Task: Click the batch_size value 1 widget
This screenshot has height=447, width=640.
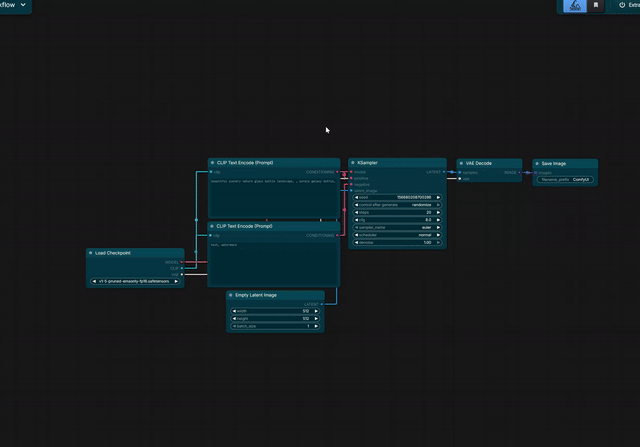Action: pos(275,327)
